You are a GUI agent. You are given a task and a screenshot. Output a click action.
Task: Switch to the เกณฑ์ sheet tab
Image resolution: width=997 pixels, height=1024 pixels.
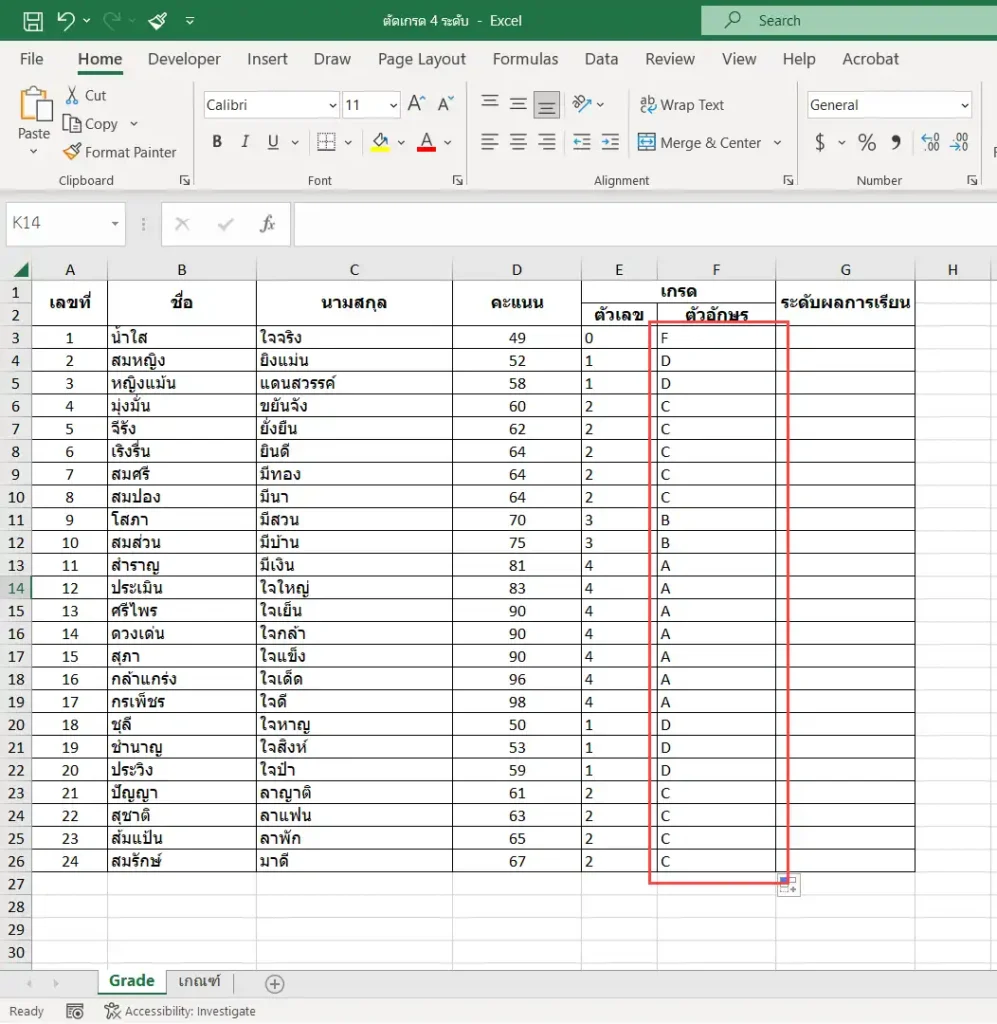click(x=199, y=981)
